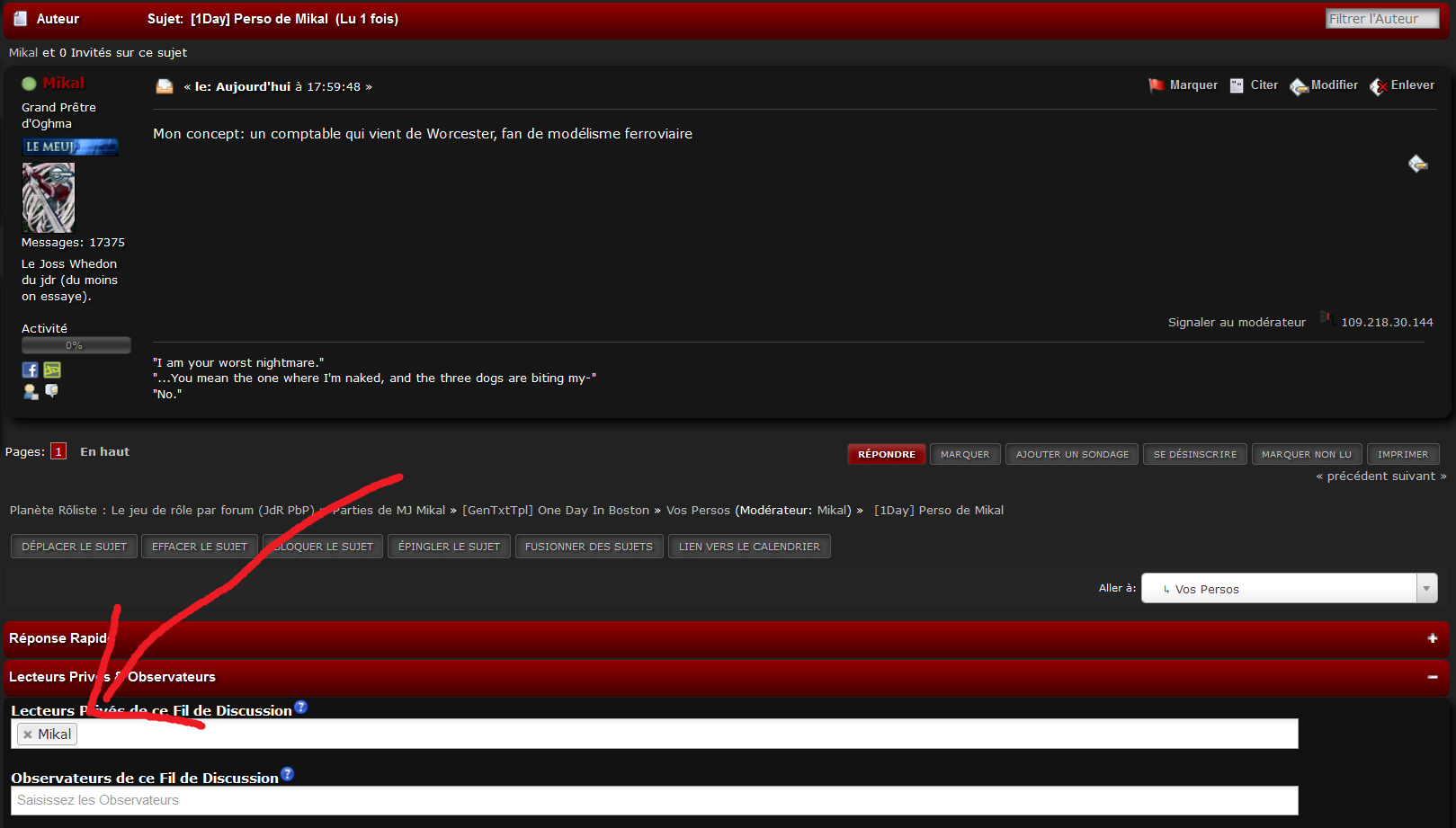Open the Vos Persos breadcrumb link

(698, 511)
